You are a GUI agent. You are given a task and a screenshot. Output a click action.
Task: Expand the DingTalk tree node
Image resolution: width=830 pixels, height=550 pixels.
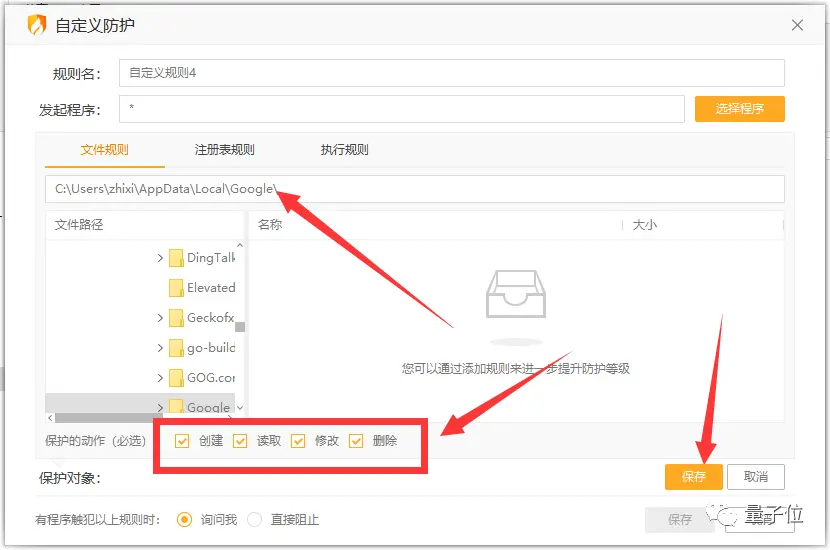(160, 258)
